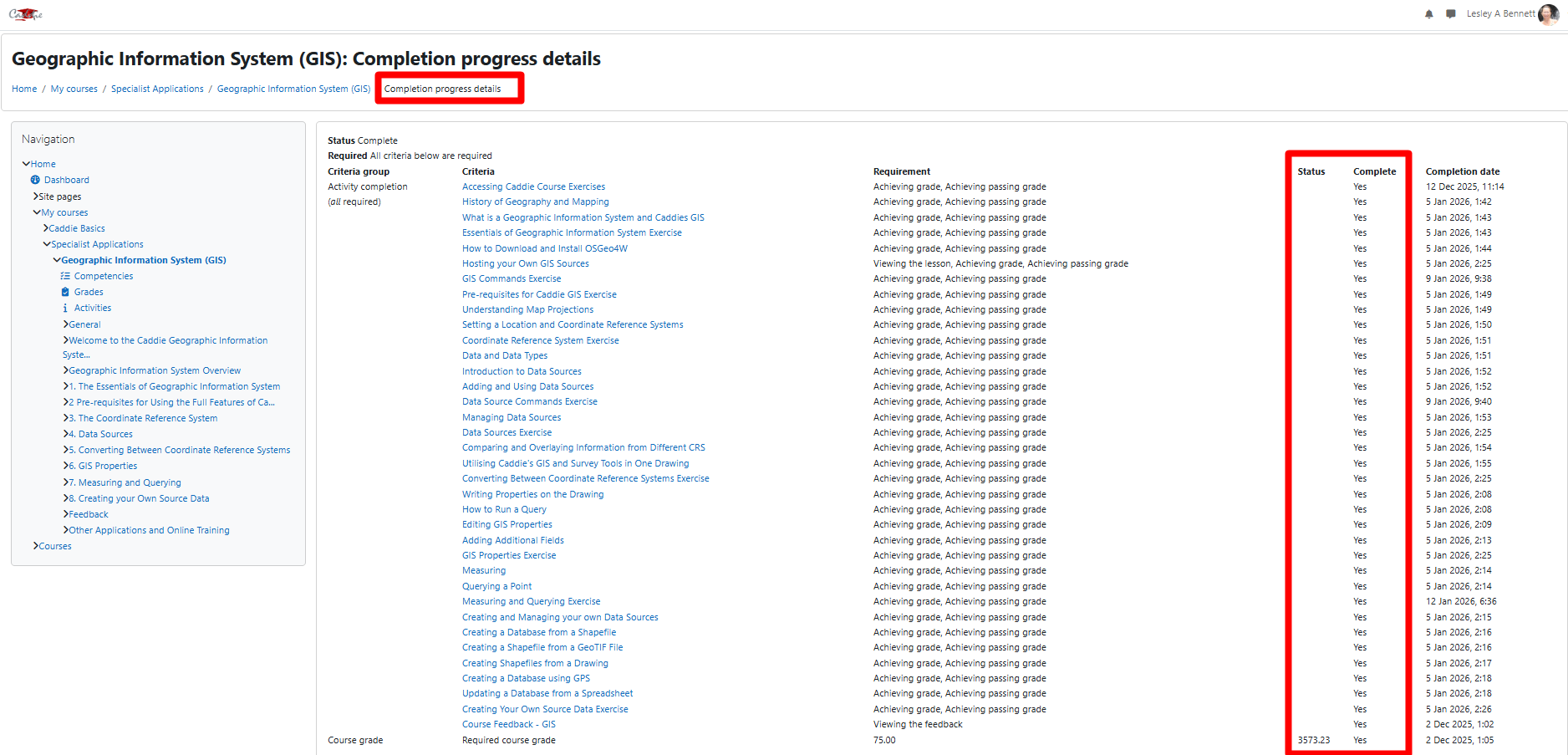Open the messages speech bubble icon

click(x=1450, y=14)
